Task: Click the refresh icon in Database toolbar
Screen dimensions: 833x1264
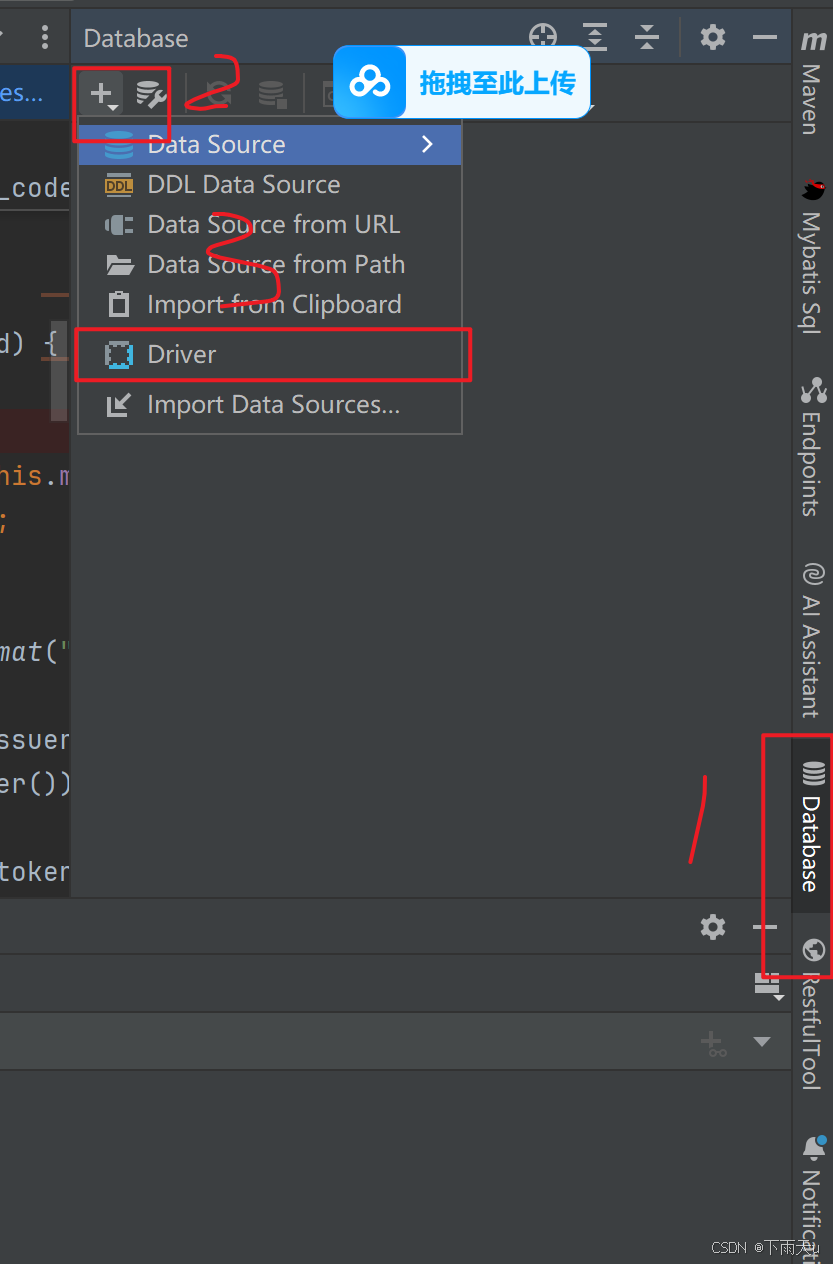Action: 219,95
